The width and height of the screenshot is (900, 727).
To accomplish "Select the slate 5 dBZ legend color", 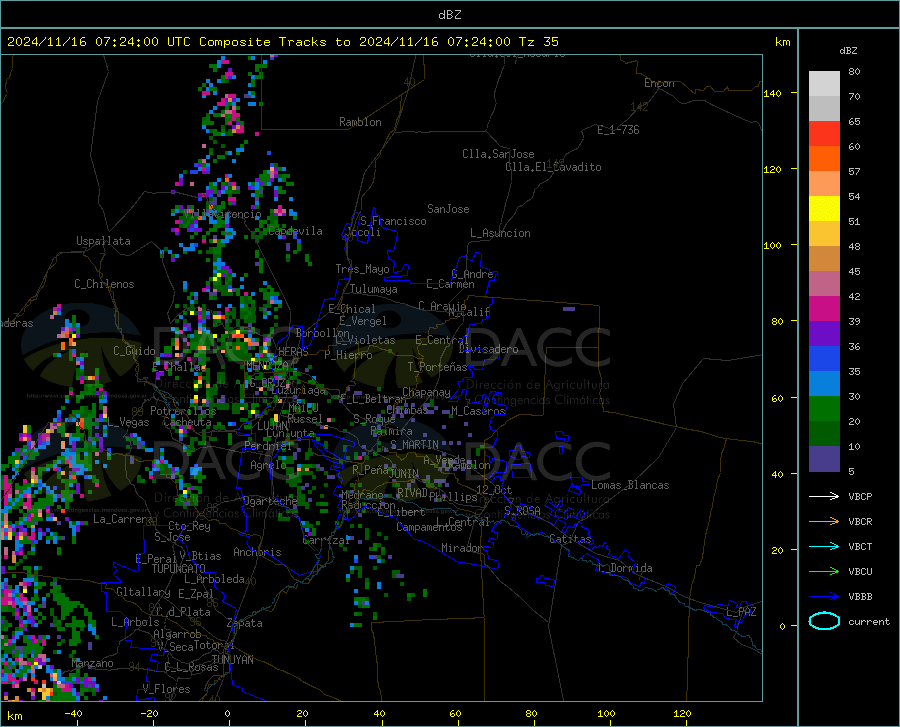I will coord(824,459).
